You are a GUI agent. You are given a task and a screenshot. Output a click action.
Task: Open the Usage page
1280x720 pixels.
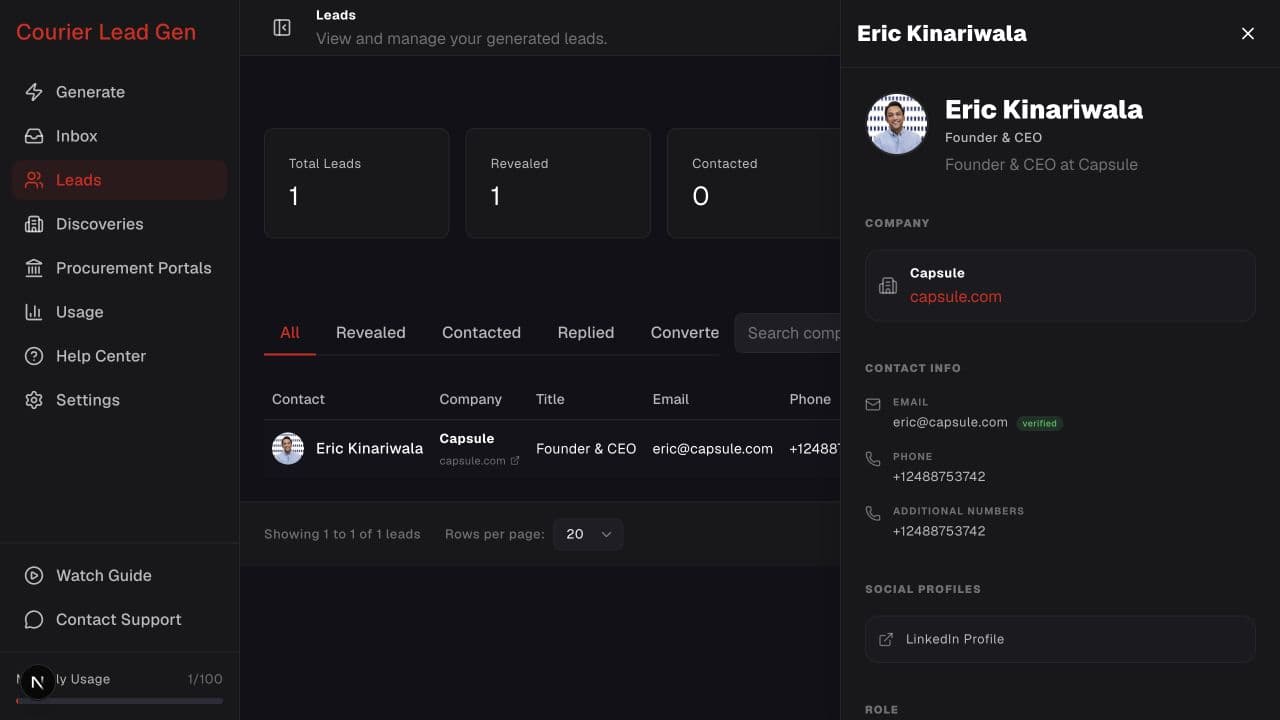119,312
